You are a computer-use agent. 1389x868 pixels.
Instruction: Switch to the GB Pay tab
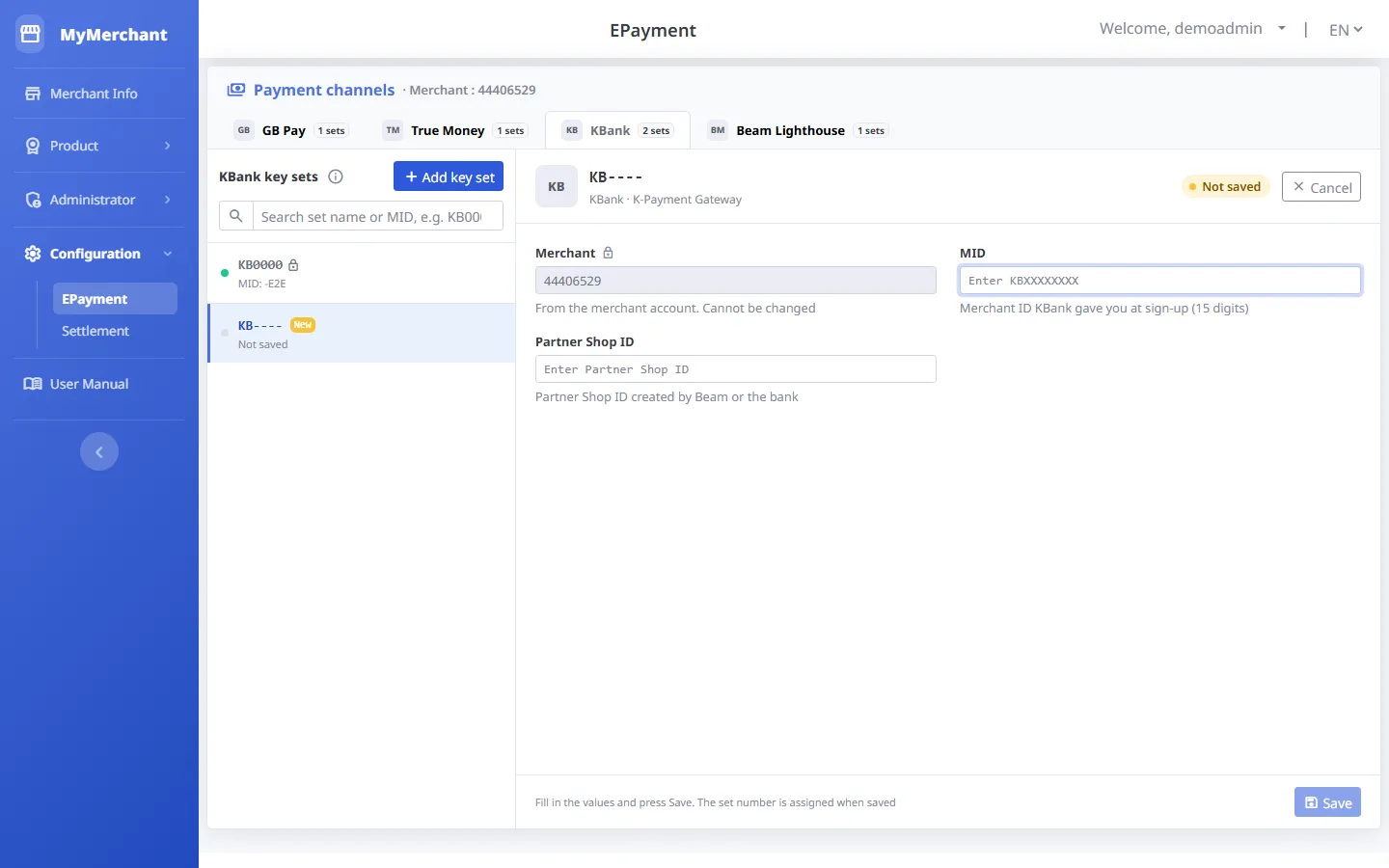[291, 130]
